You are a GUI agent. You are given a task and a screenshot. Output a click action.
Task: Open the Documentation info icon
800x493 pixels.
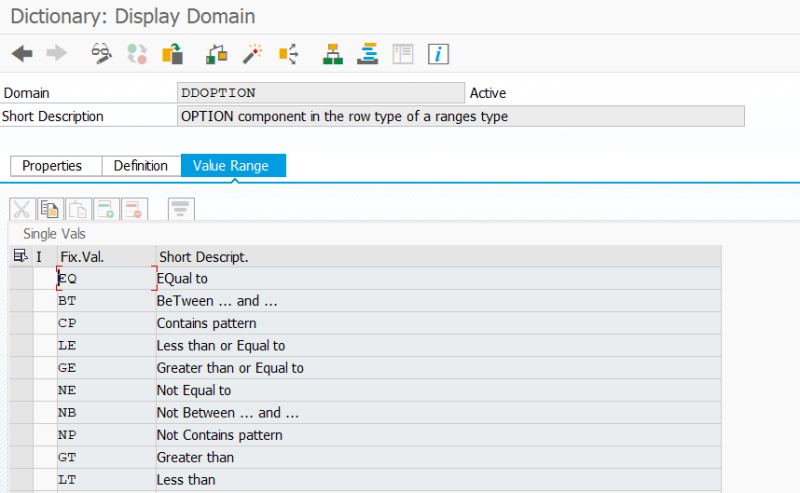click(x=438, y=54)
